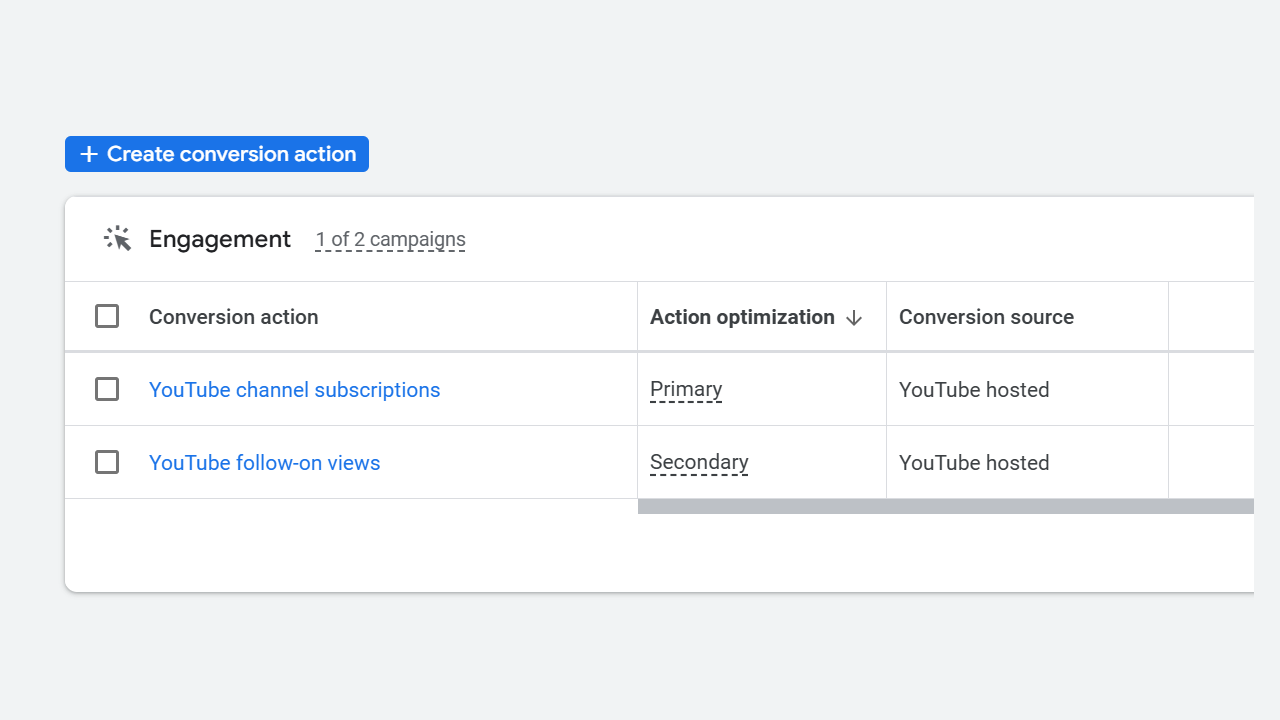The image size is (1280, 720).
Task: Click the Engagement section title
Action: pos(220,239)
